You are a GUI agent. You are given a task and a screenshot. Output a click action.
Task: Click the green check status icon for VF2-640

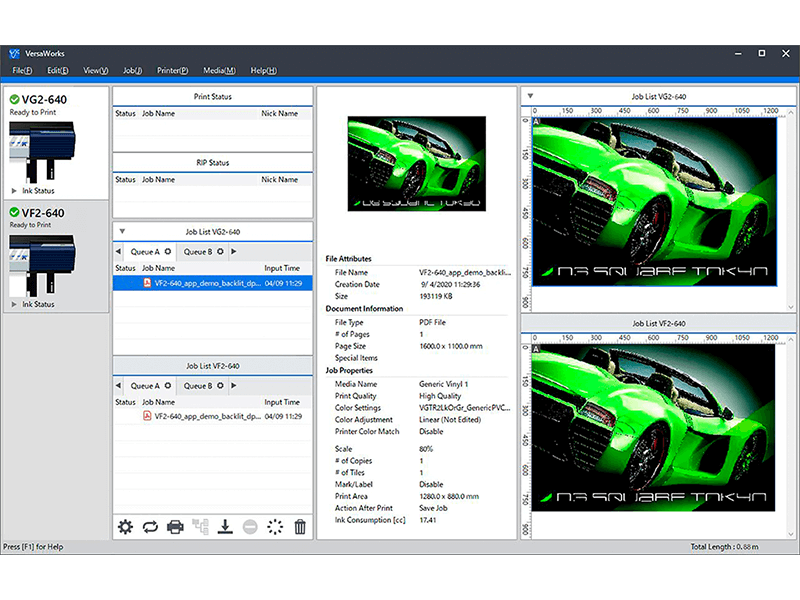point(14,212)
